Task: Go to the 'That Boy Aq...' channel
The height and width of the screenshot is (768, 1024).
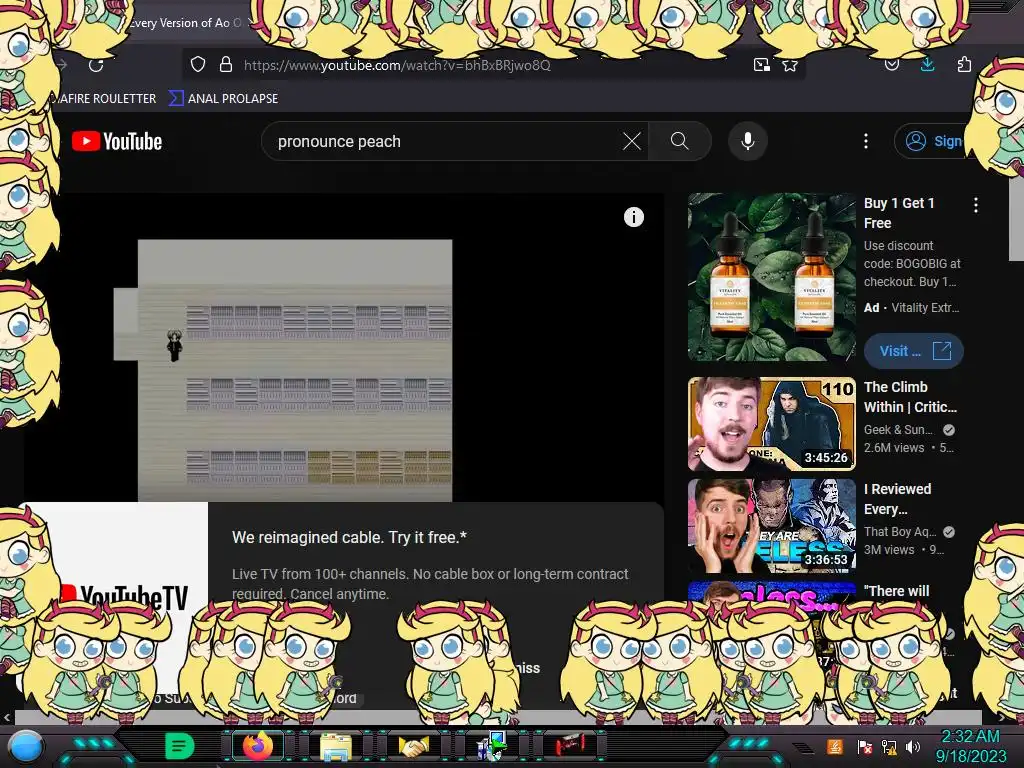Action: coord(900,532)
